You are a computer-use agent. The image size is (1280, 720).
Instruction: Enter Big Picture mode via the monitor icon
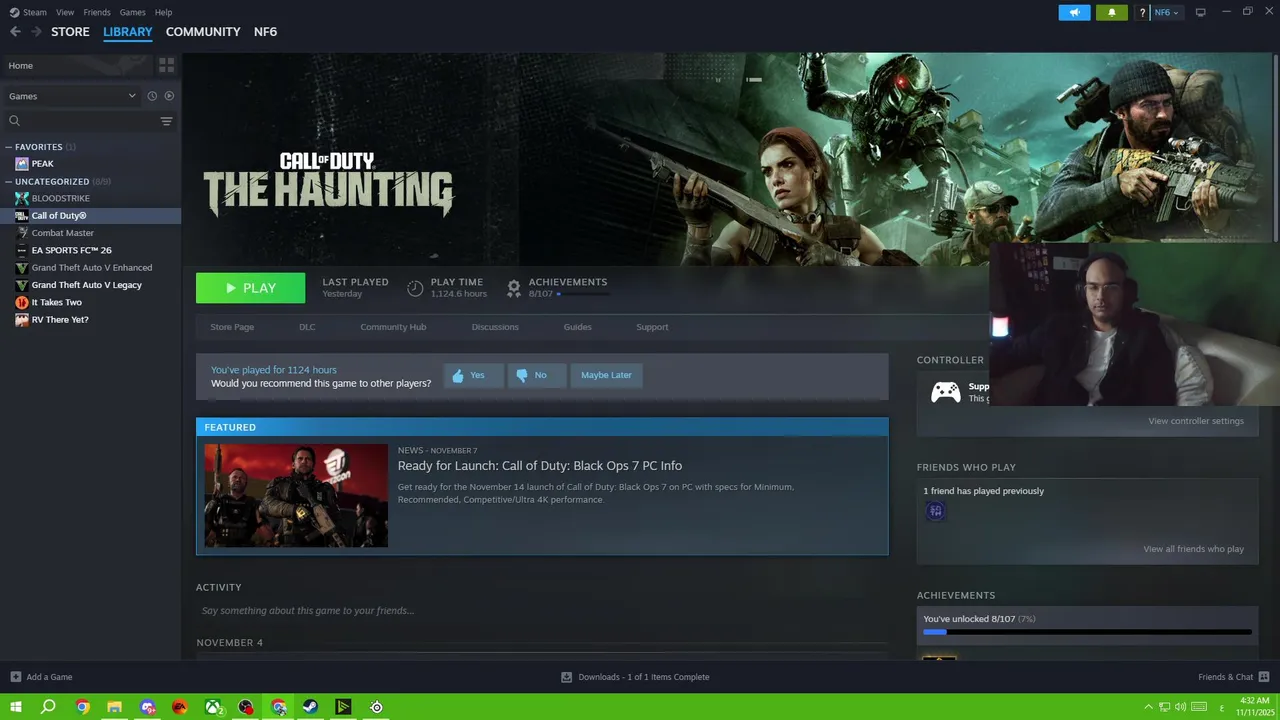click(x=1200, y=12)
